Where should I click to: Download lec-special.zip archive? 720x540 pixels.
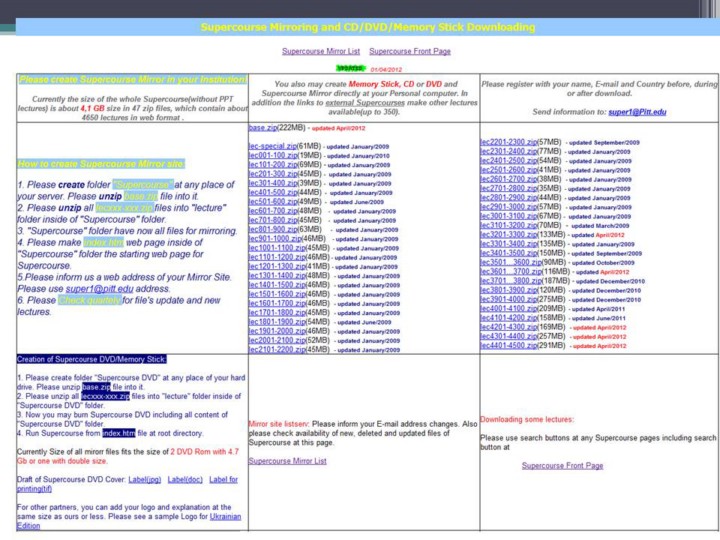272,146
